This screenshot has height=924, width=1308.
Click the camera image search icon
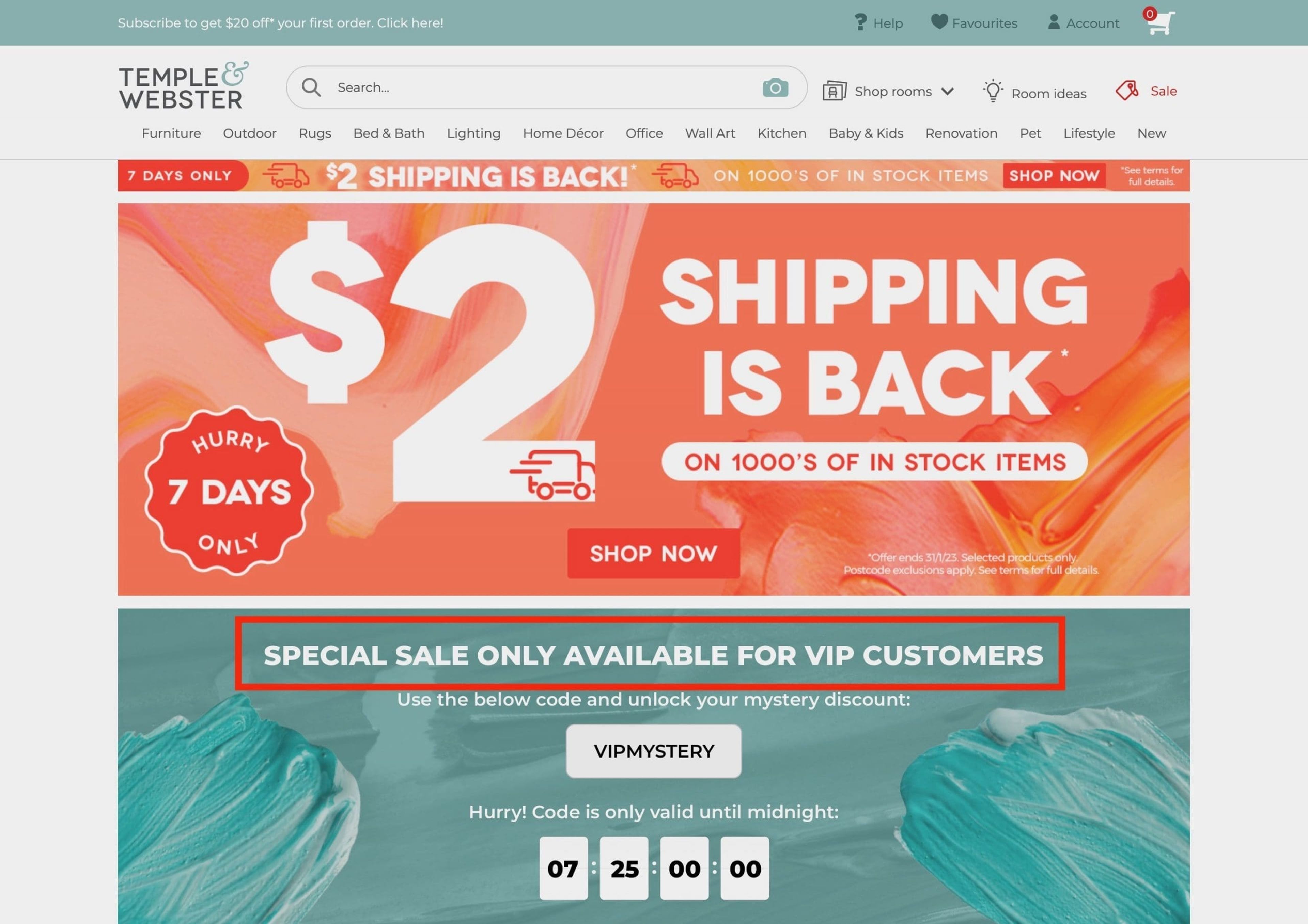775,88
